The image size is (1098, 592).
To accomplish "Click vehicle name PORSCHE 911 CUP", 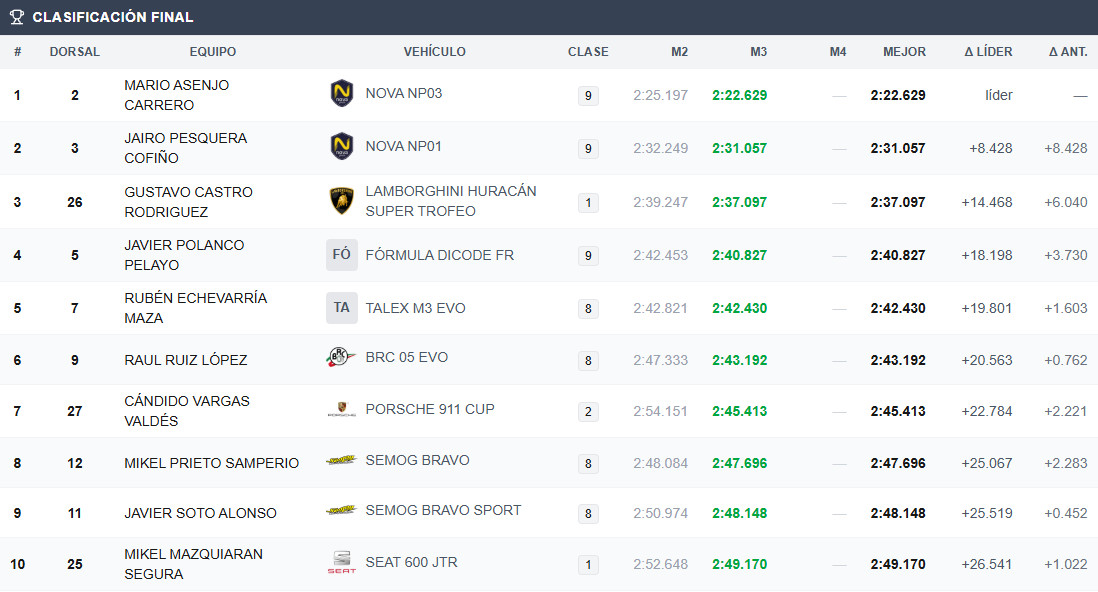I will (430, 409).
